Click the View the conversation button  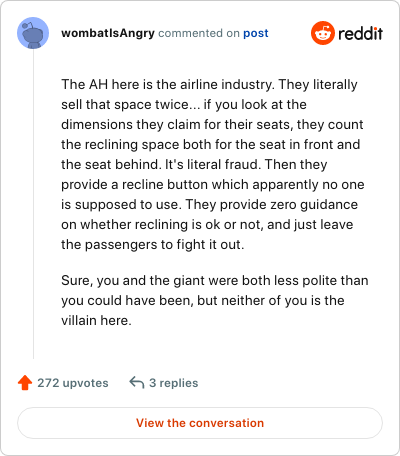(200, 423)
